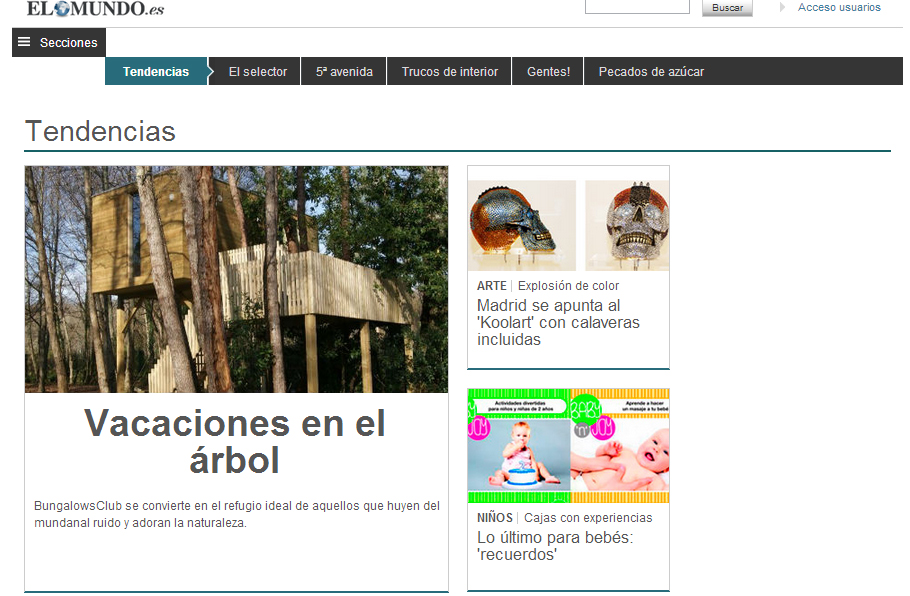Click the El Mundo logo
This screenshot has width=910, height=596.
(x=95, y=9)
